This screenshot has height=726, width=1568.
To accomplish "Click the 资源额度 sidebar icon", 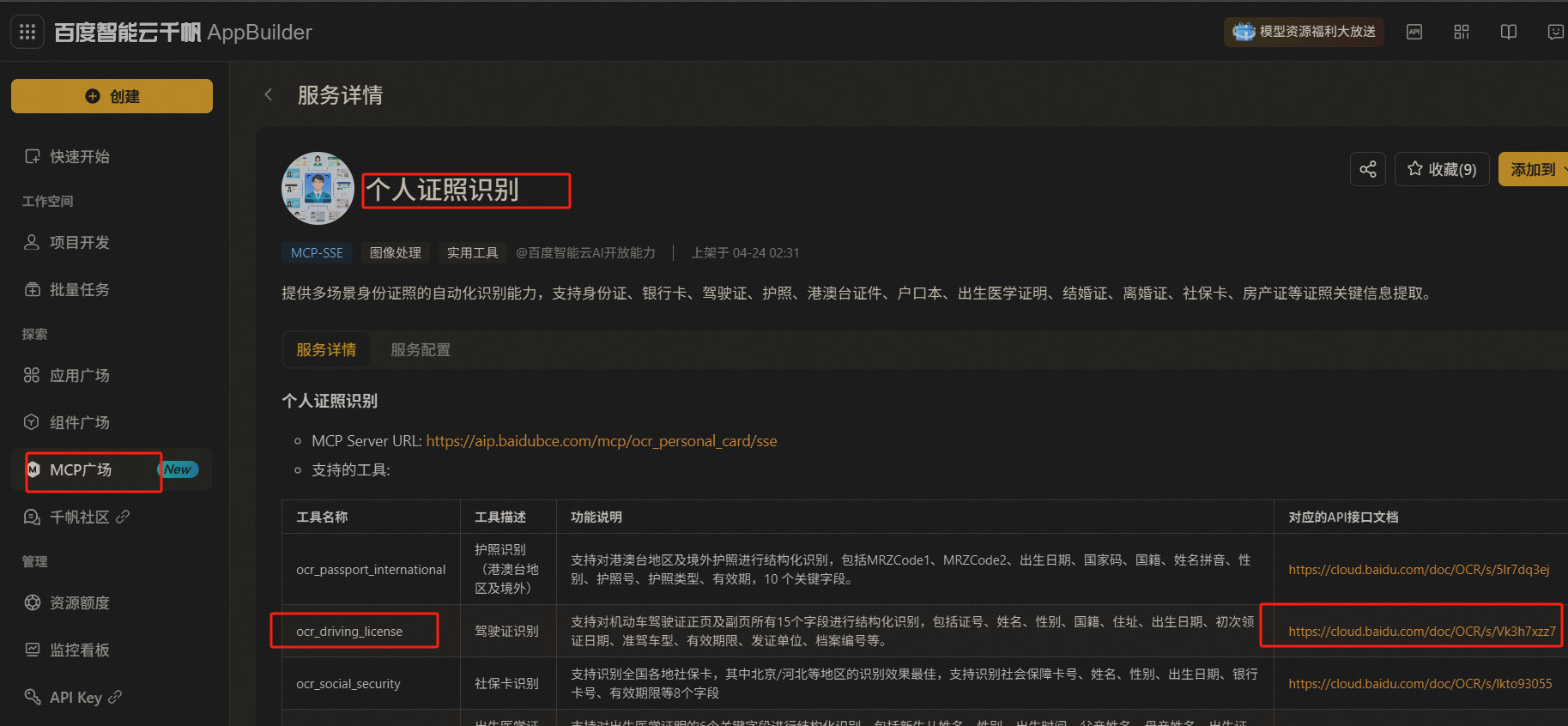I will (x=33, y=602).
